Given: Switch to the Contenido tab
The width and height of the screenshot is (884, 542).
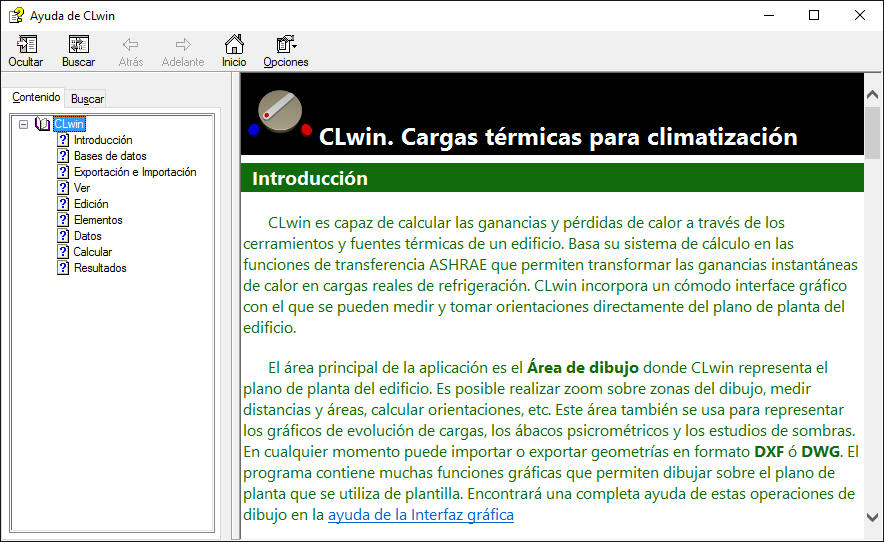Looking at the screenshot, I should 36,97.
